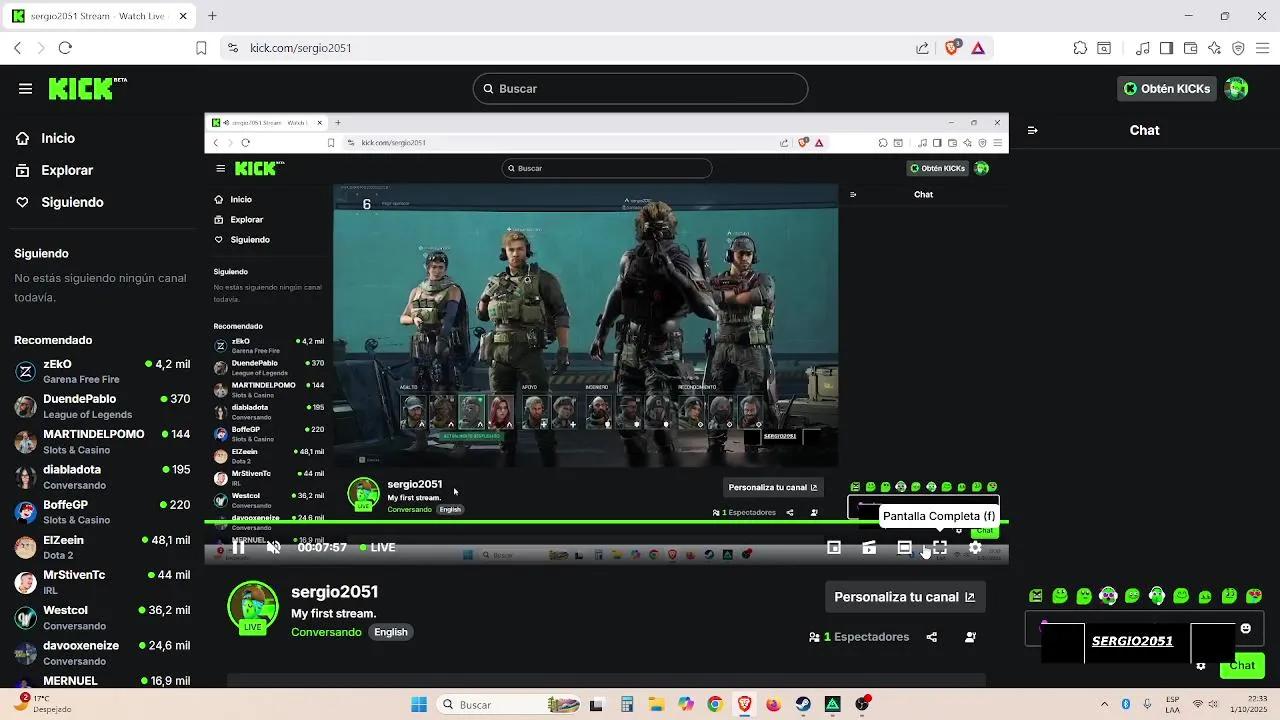Open MrStivenTc recommended channel
1280x720 pixels.
(102, 582)
